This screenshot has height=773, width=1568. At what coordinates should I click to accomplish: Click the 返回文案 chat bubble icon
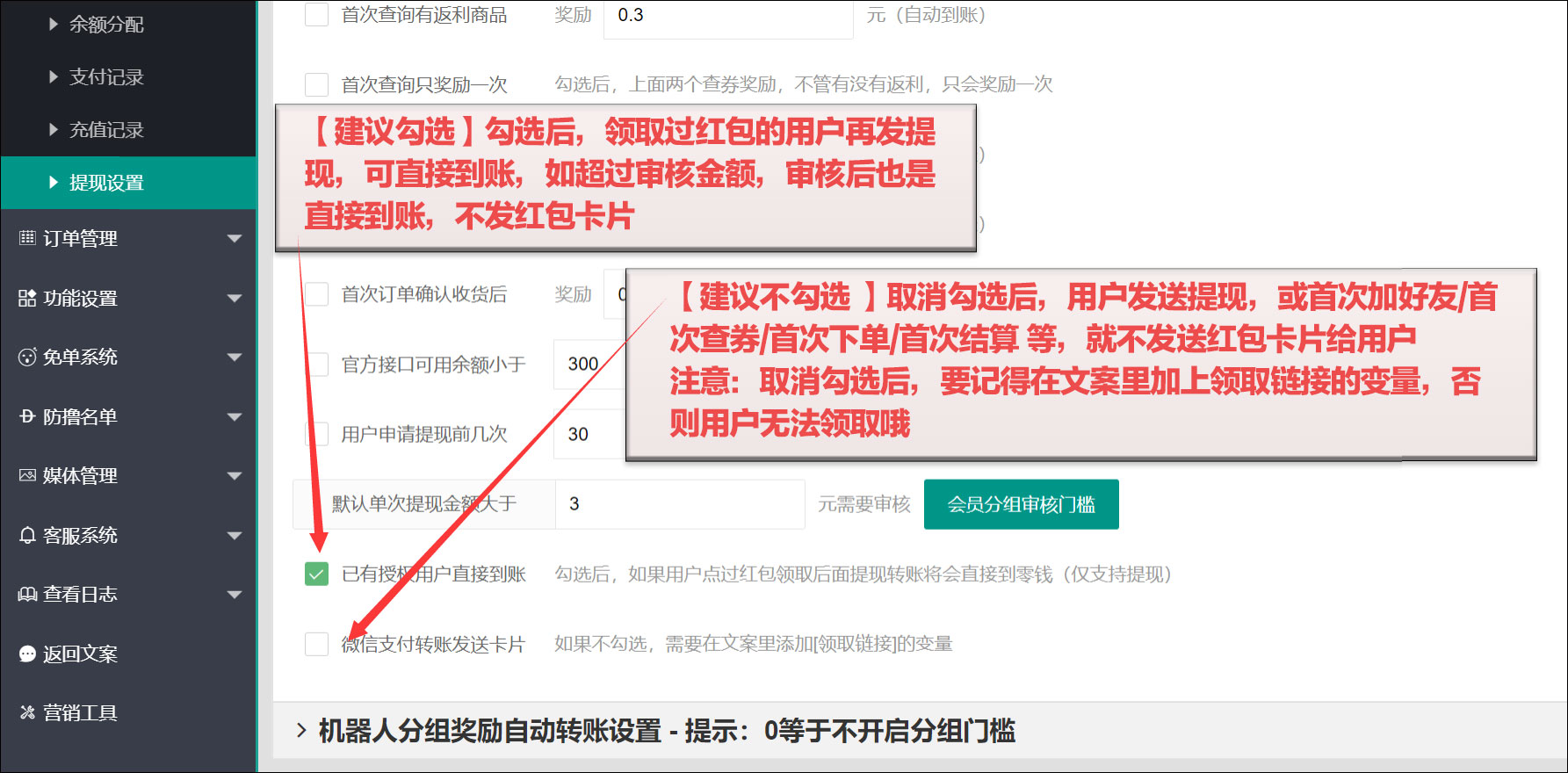[x=27, y=654]
